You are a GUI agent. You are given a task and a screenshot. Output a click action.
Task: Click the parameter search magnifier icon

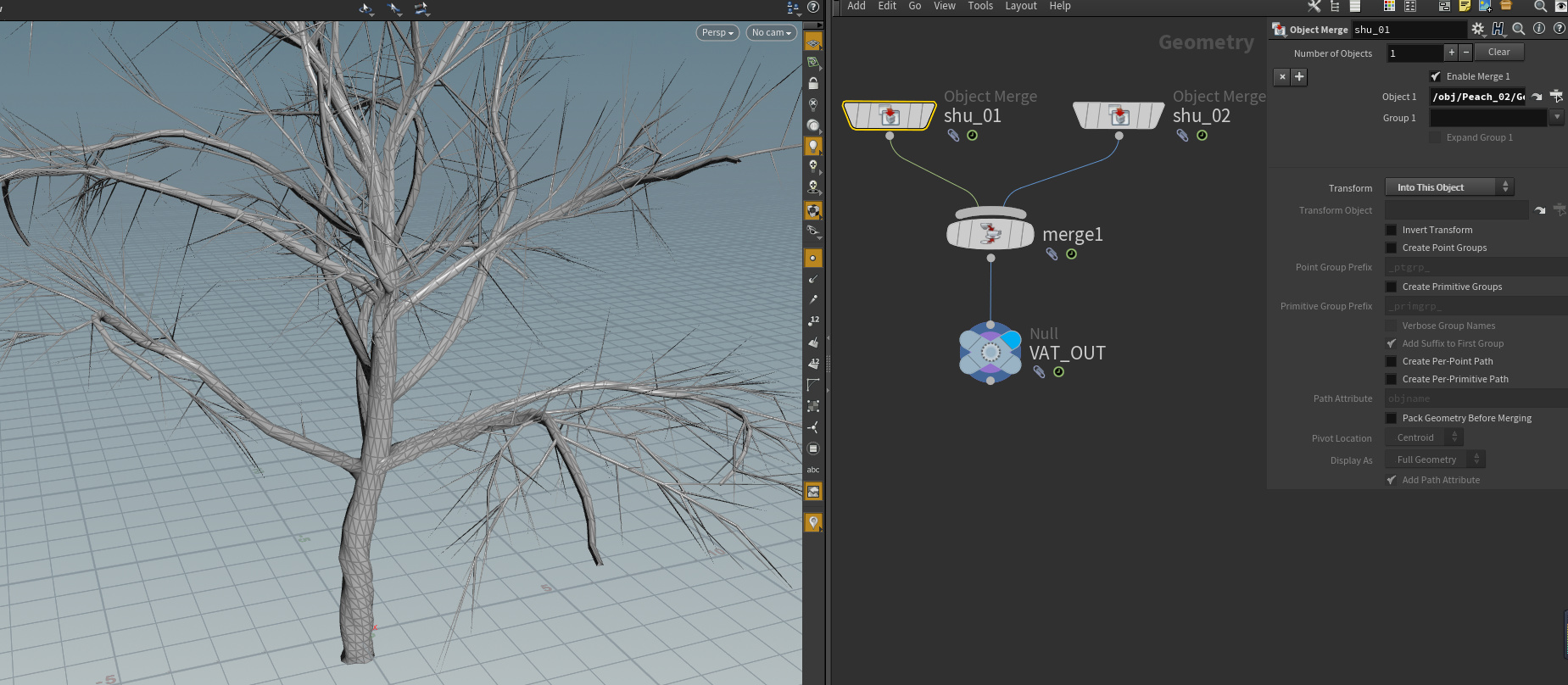point(1519,29)
